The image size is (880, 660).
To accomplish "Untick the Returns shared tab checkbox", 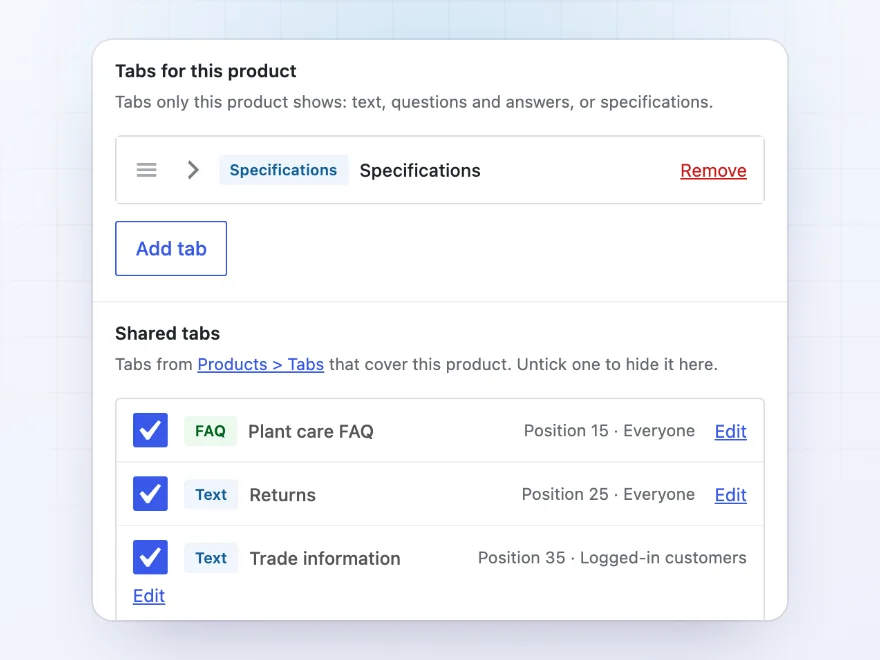I will tap(150, 494).
